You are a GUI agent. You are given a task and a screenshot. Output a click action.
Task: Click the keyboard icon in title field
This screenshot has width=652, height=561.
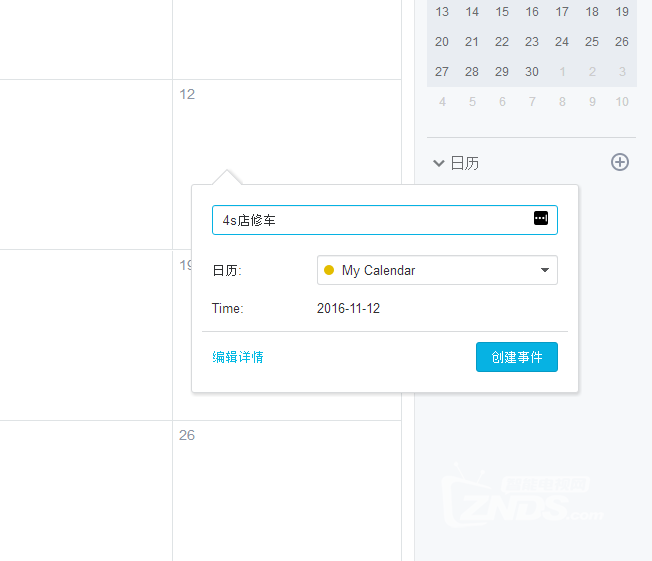tap(541, 218)
